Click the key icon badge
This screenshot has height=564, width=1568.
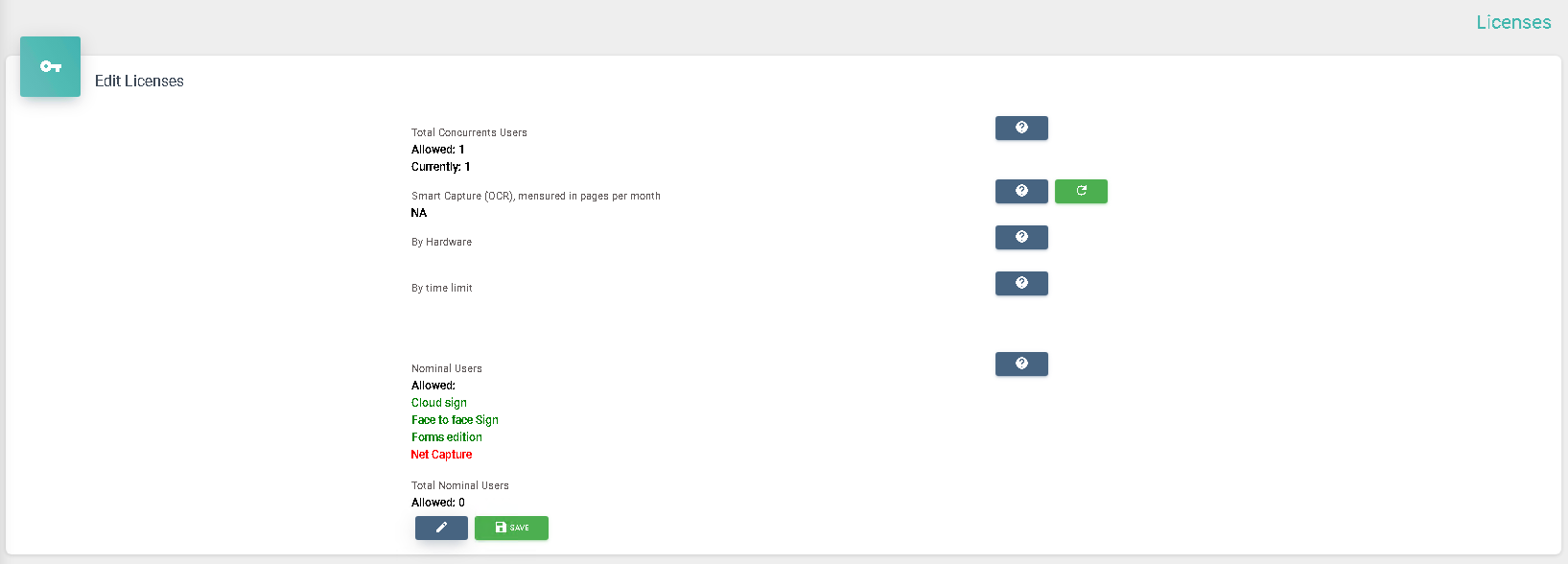[x=51, y=66]
